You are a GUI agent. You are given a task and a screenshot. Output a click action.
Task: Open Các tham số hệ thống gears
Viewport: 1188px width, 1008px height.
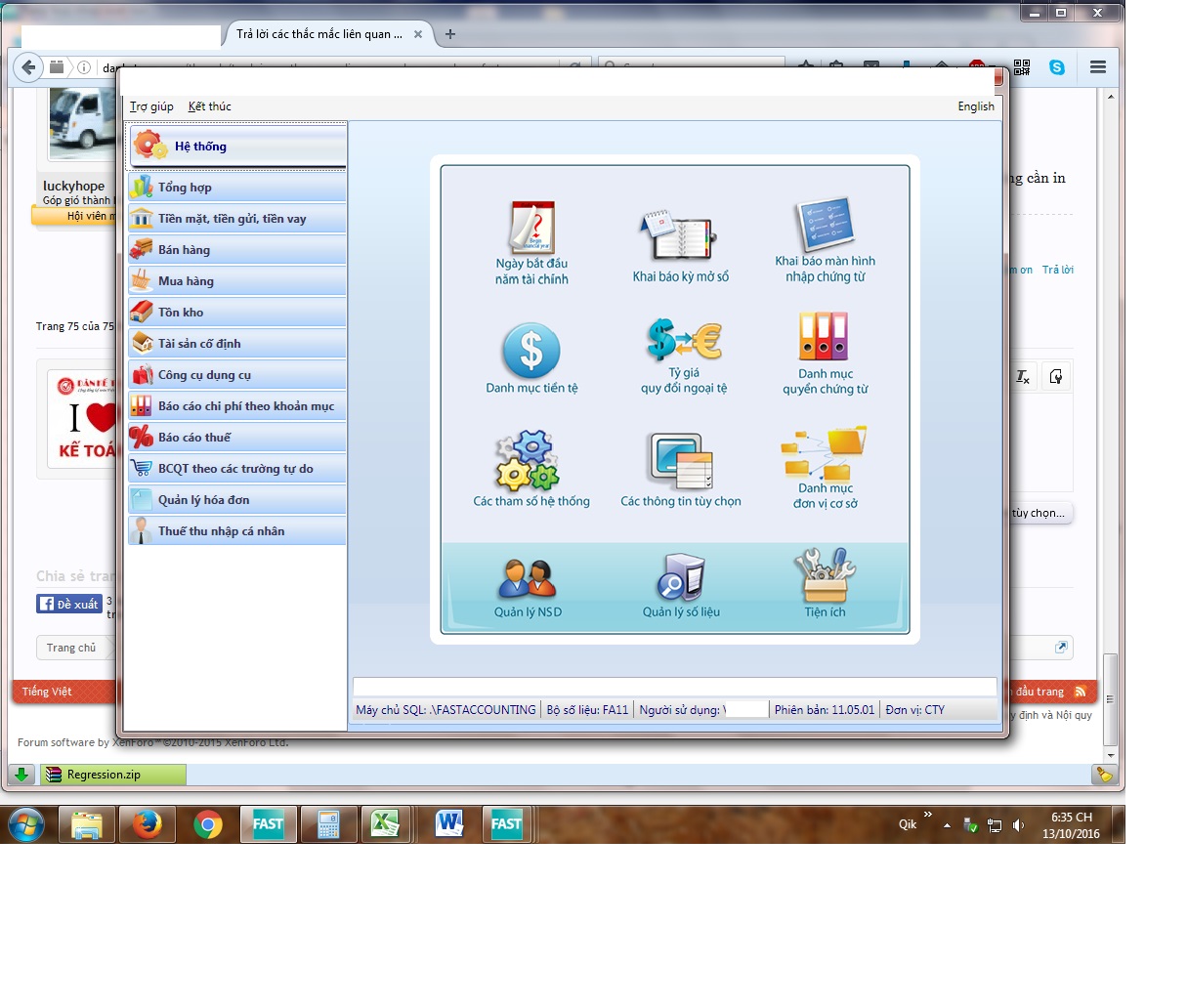click(529, 460)
